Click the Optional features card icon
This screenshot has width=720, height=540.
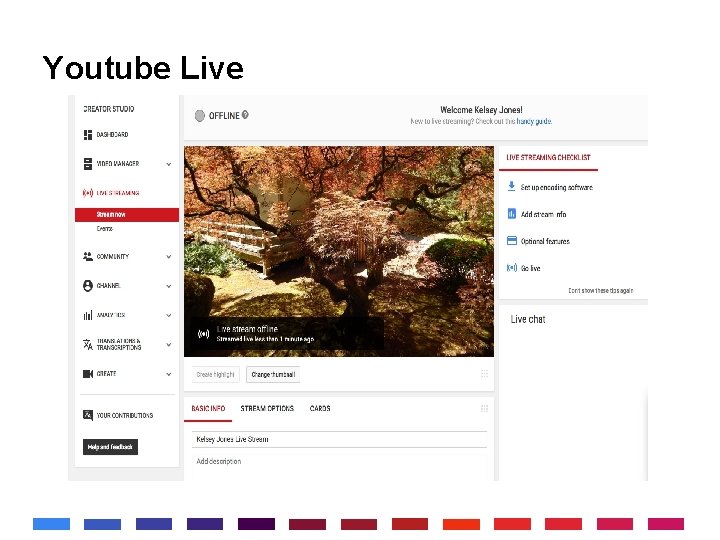(x=512, y=241)
